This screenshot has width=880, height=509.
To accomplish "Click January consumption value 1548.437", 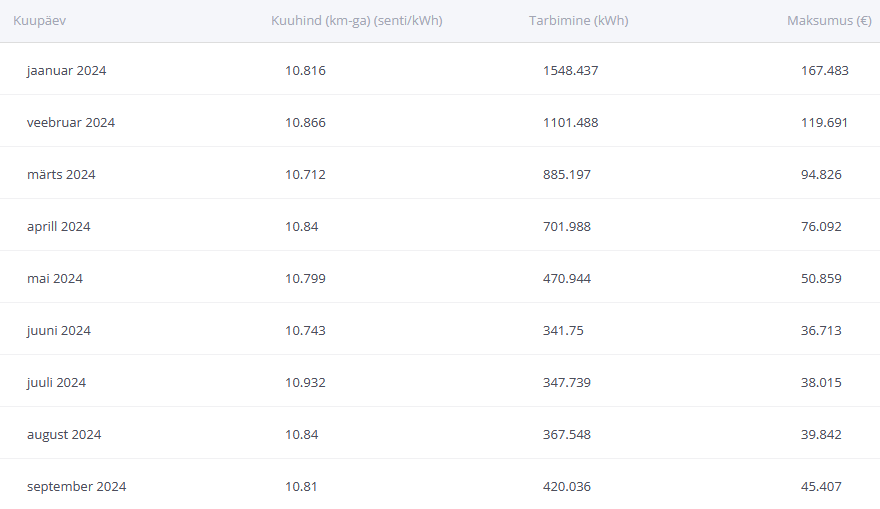I will click(570, 71).
